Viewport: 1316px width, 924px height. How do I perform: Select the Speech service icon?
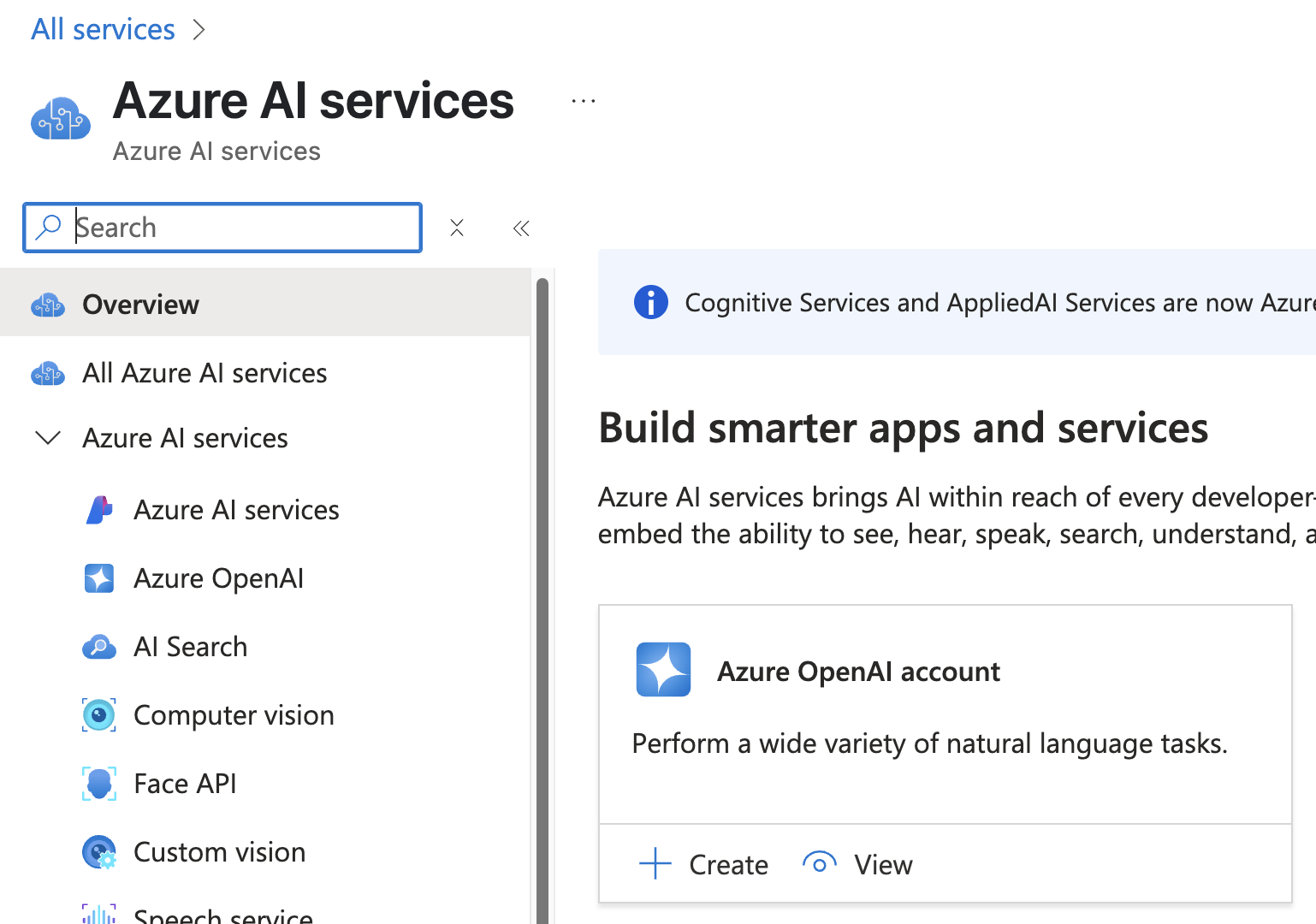98,914
